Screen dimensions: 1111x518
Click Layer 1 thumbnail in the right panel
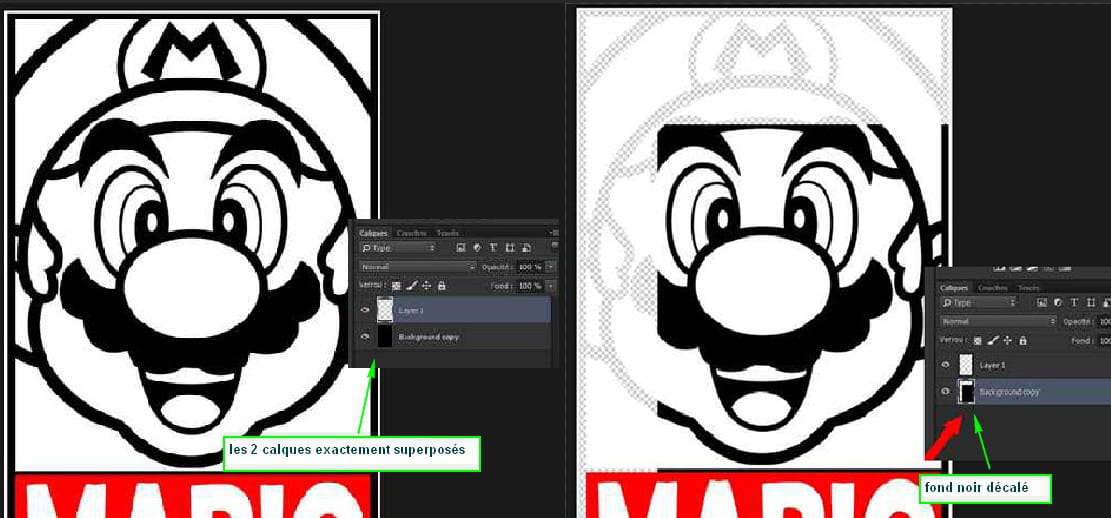coord(966,364)
